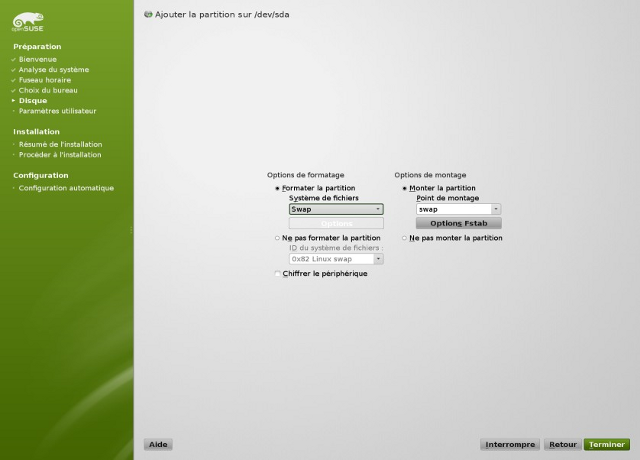Click the Terminer button
The image size is (640, 460).
[x=607, y=444]
